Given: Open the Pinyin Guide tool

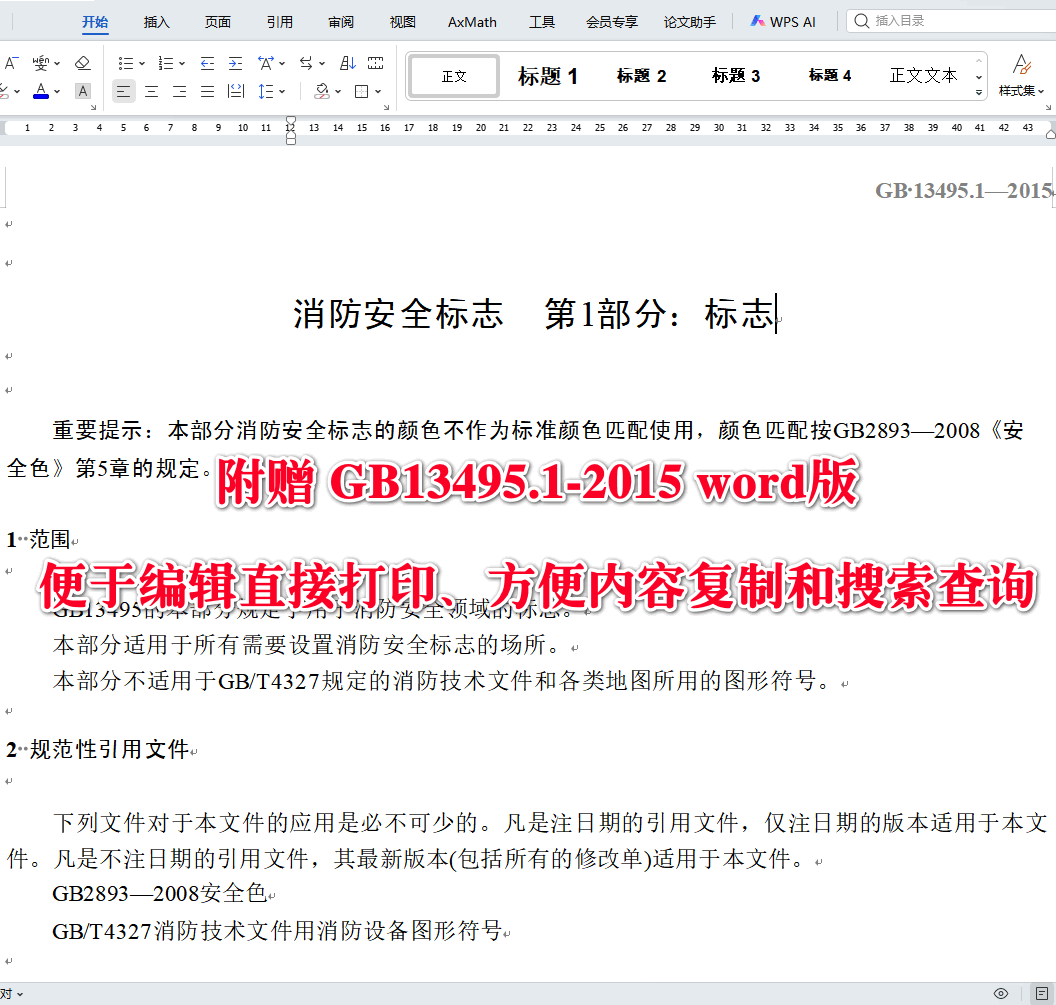Looking at the screenshot, I should [x=40, y=62].
